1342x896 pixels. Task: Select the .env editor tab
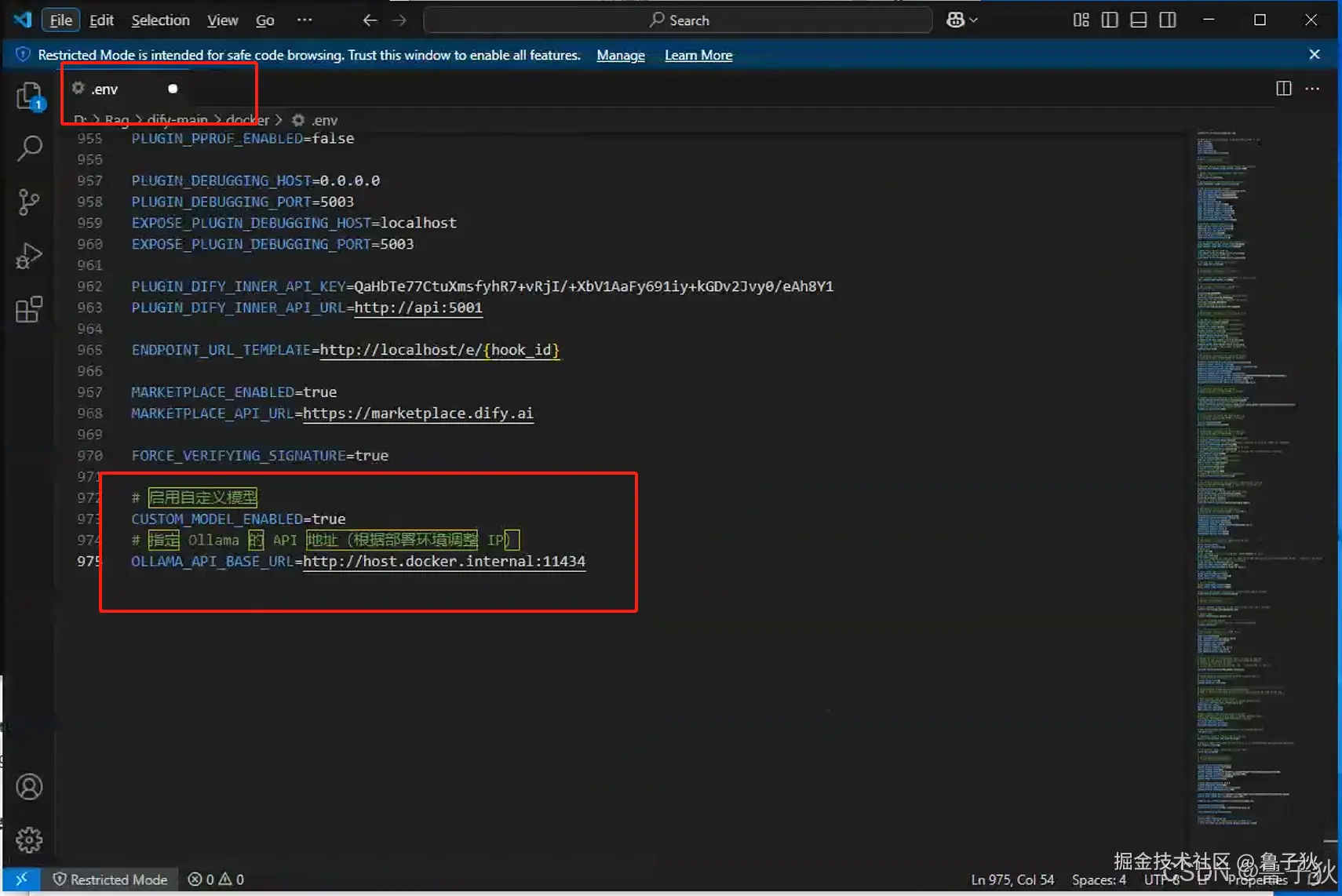click(x=126, y=89)
